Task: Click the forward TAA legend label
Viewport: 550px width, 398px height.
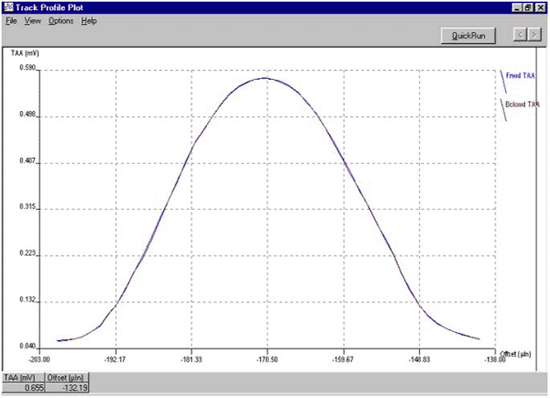Action: tap(521, 75)
